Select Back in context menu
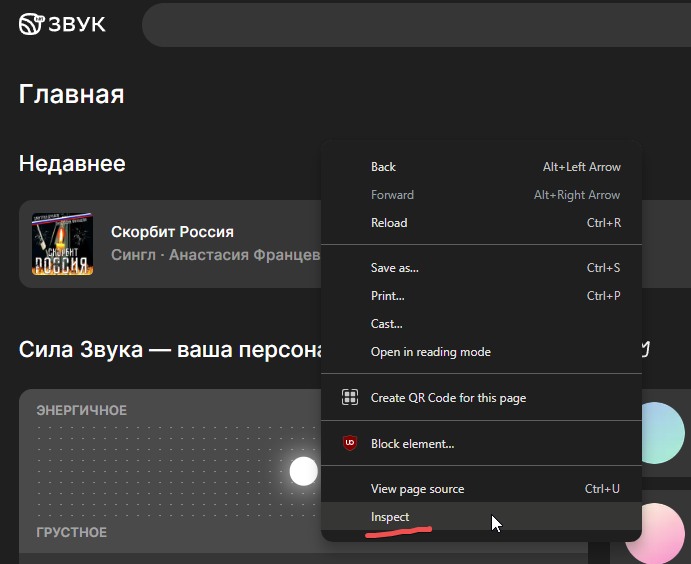 coord(481,167)
